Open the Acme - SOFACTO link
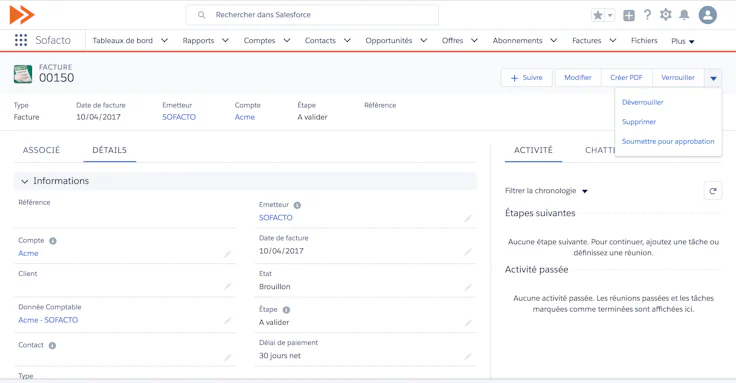 pyautogui.click(x=48, y=320)
